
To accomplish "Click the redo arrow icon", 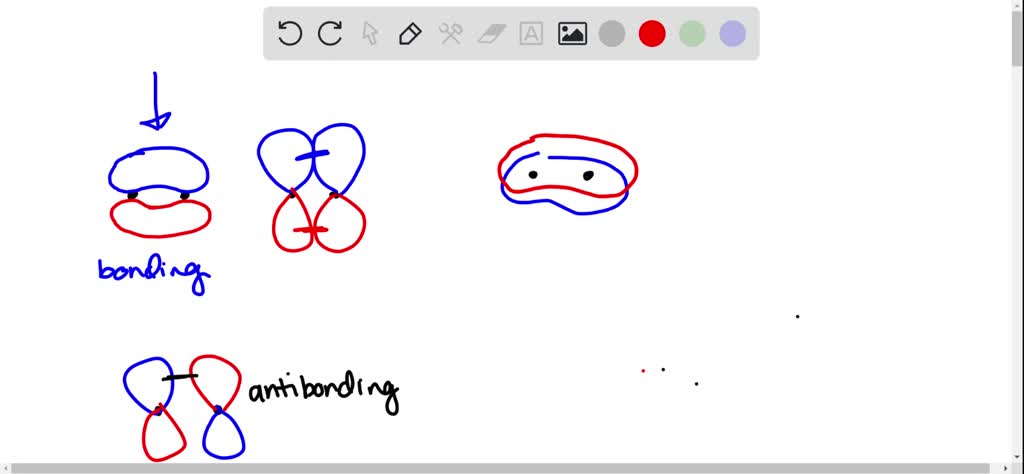I will (x=330, y=33).
